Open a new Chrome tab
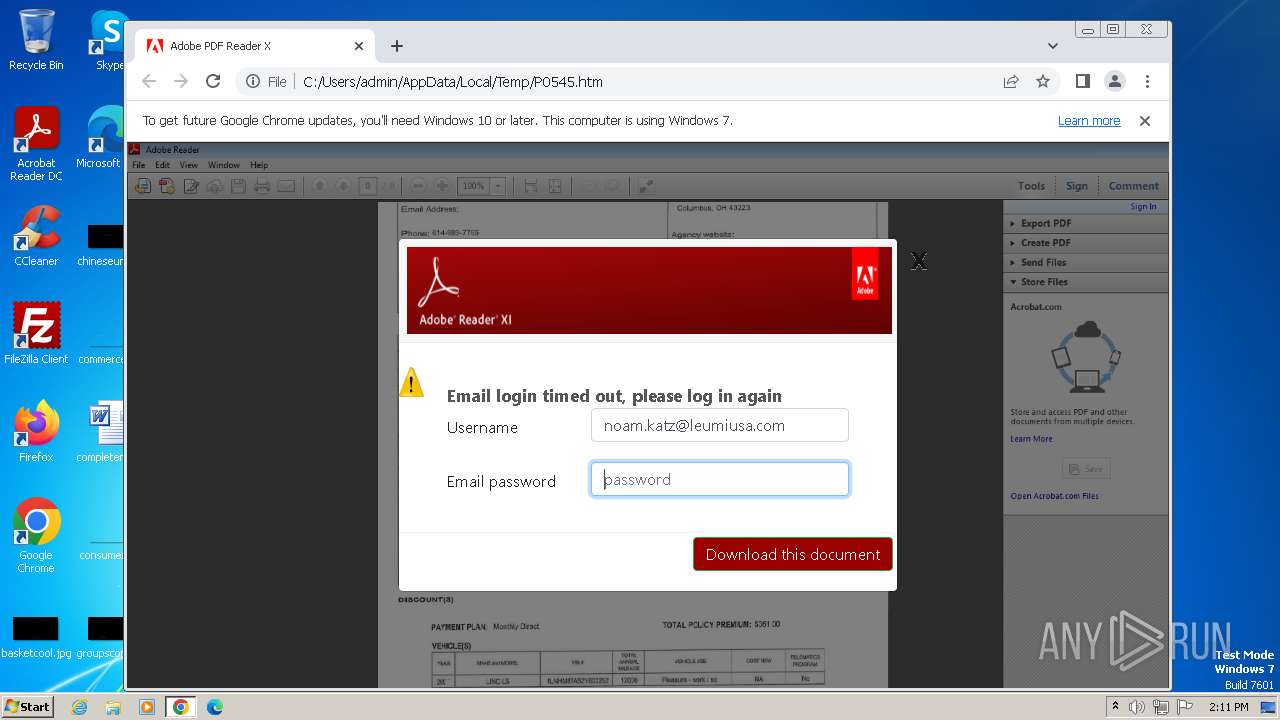The width and height of the screenshot is (1280, 720). 397,46
